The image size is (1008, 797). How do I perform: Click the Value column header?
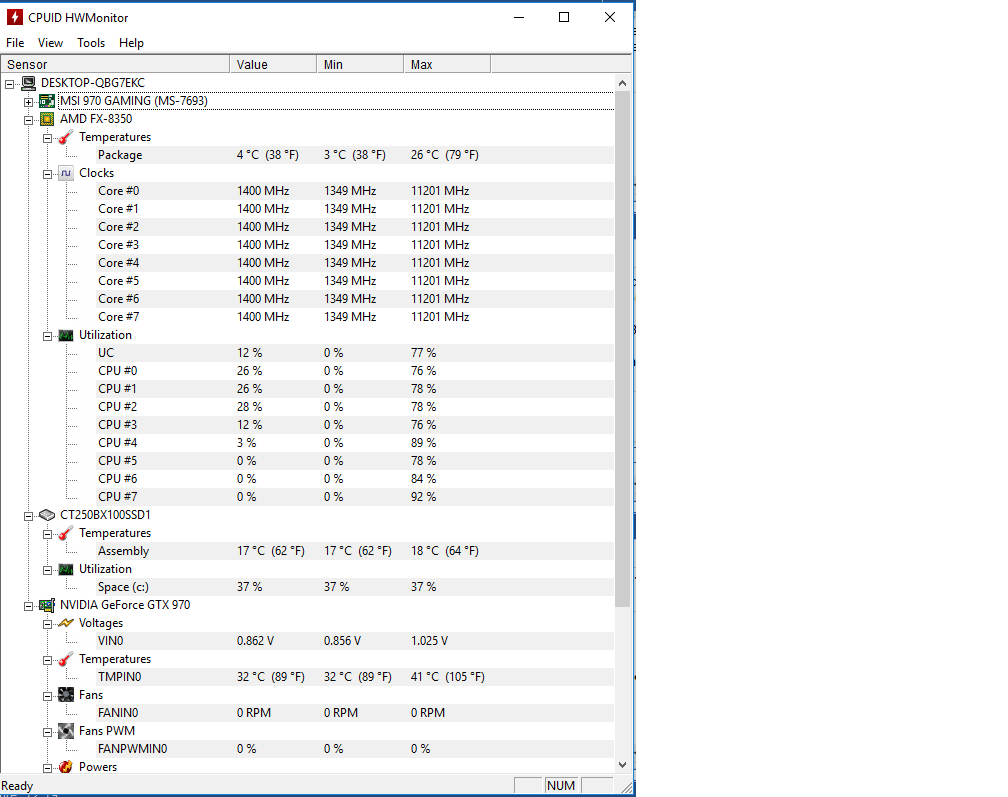pos(273,64)
